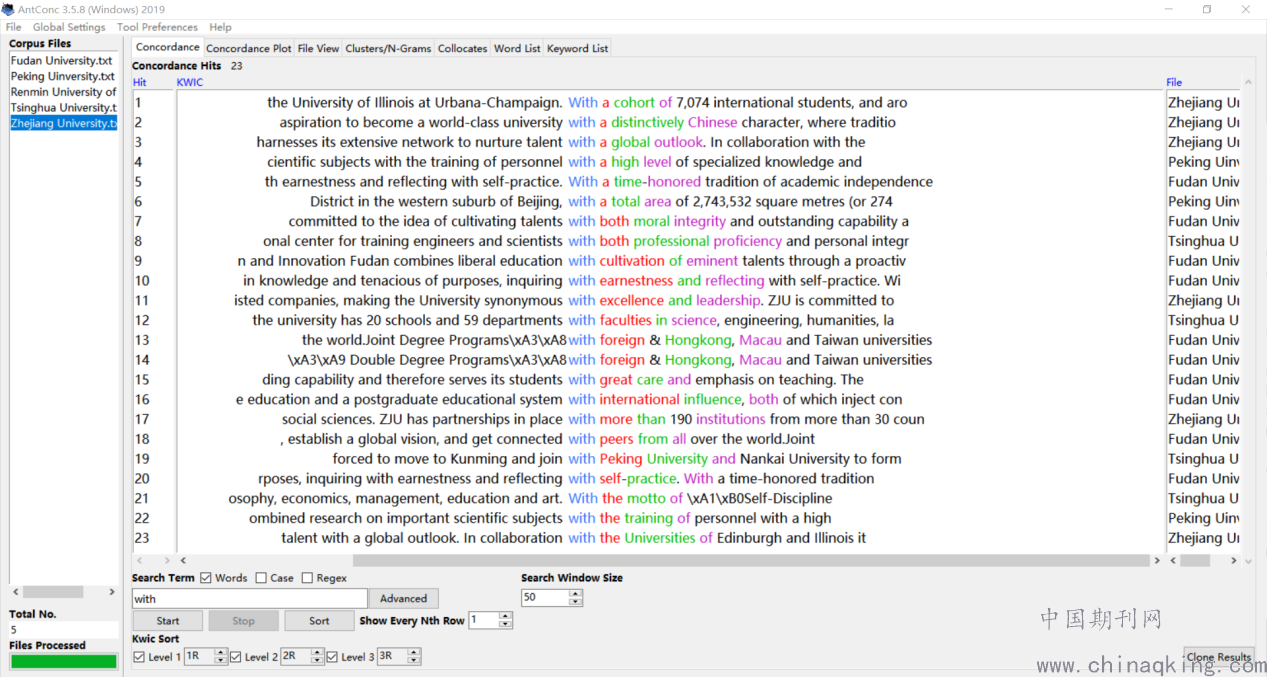Image resolution: width=1267 pixels, height=677 pixels.
Task: Click hit number 12 in Hit column
Action: [142, 320]
